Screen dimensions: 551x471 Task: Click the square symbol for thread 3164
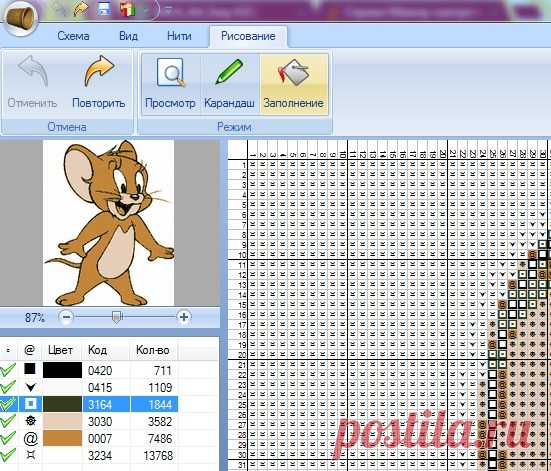pyautogui.click(x=30, y=404)
